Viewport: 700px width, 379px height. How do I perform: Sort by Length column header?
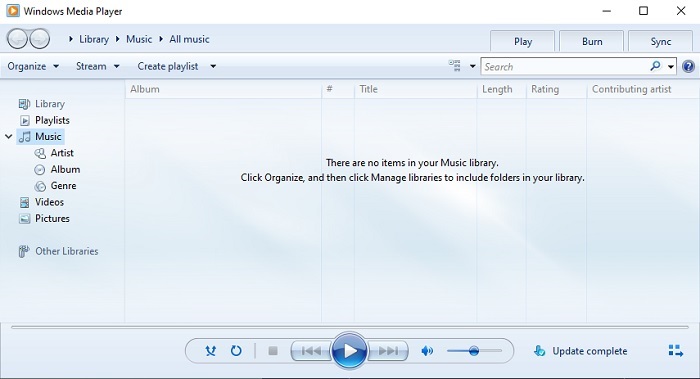click(x=501, y=89)
